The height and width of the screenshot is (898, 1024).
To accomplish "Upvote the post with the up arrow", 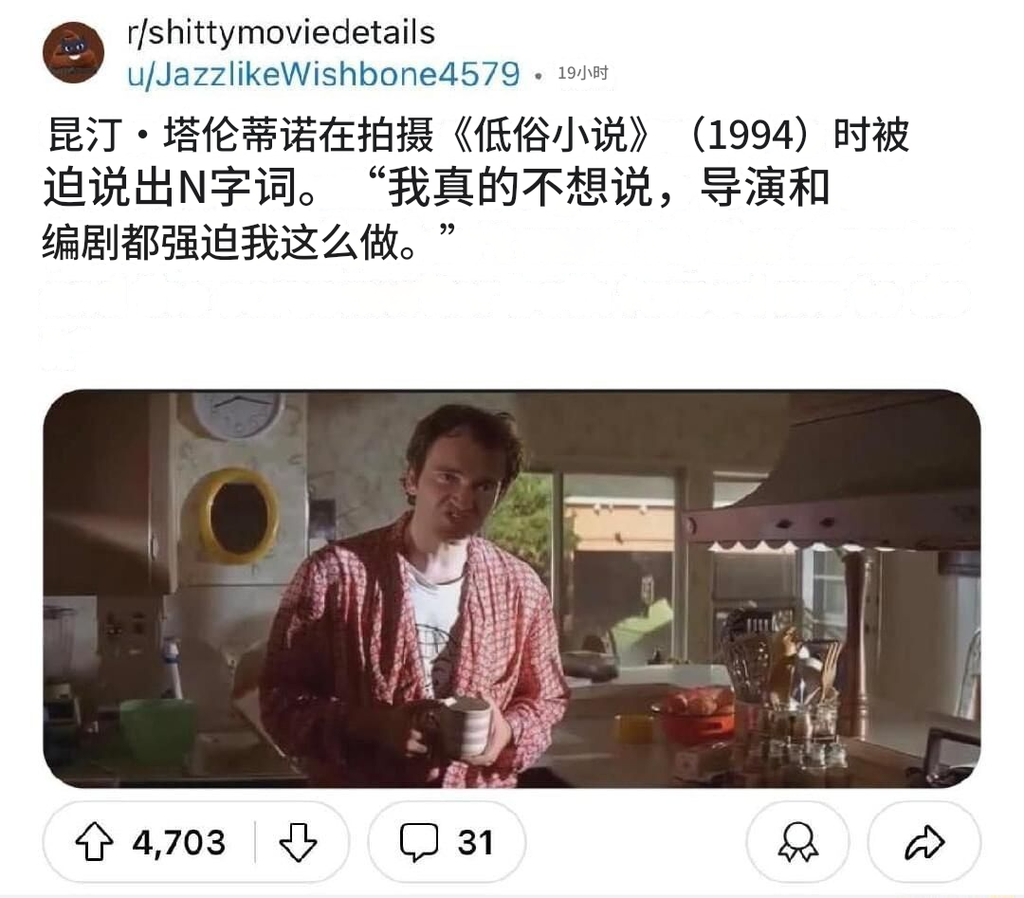I will point(94,841).
